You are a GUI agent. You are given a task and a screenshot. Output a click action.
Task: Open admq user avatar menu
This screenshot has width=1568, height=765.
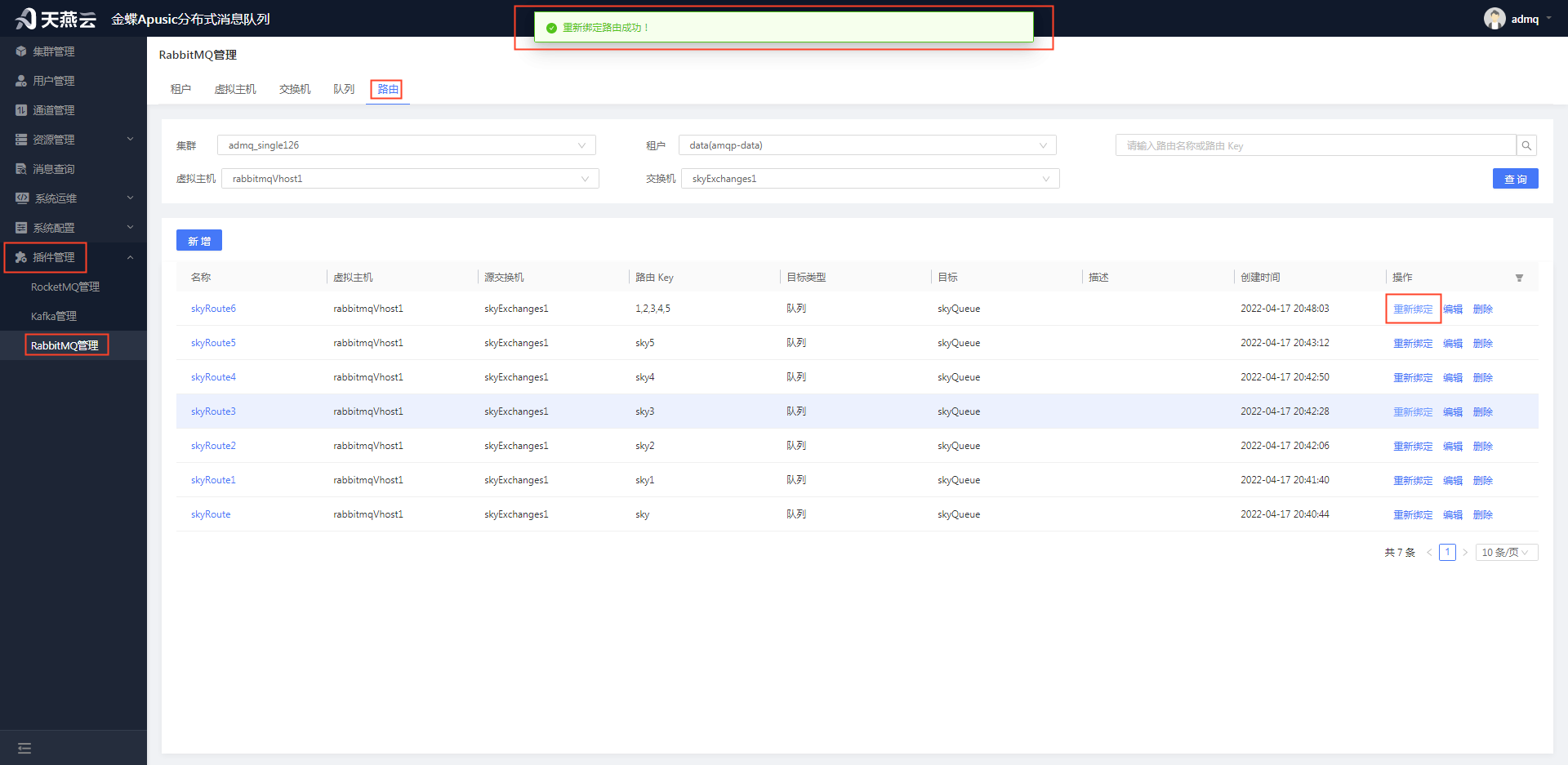1494,19
